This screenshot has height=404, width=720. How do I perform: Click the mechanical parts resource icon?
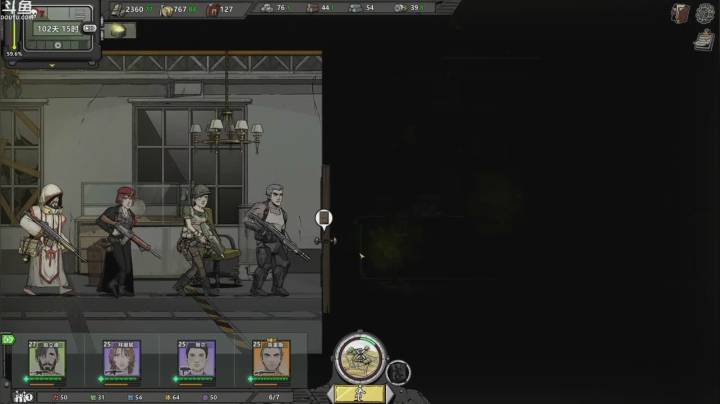400,8
